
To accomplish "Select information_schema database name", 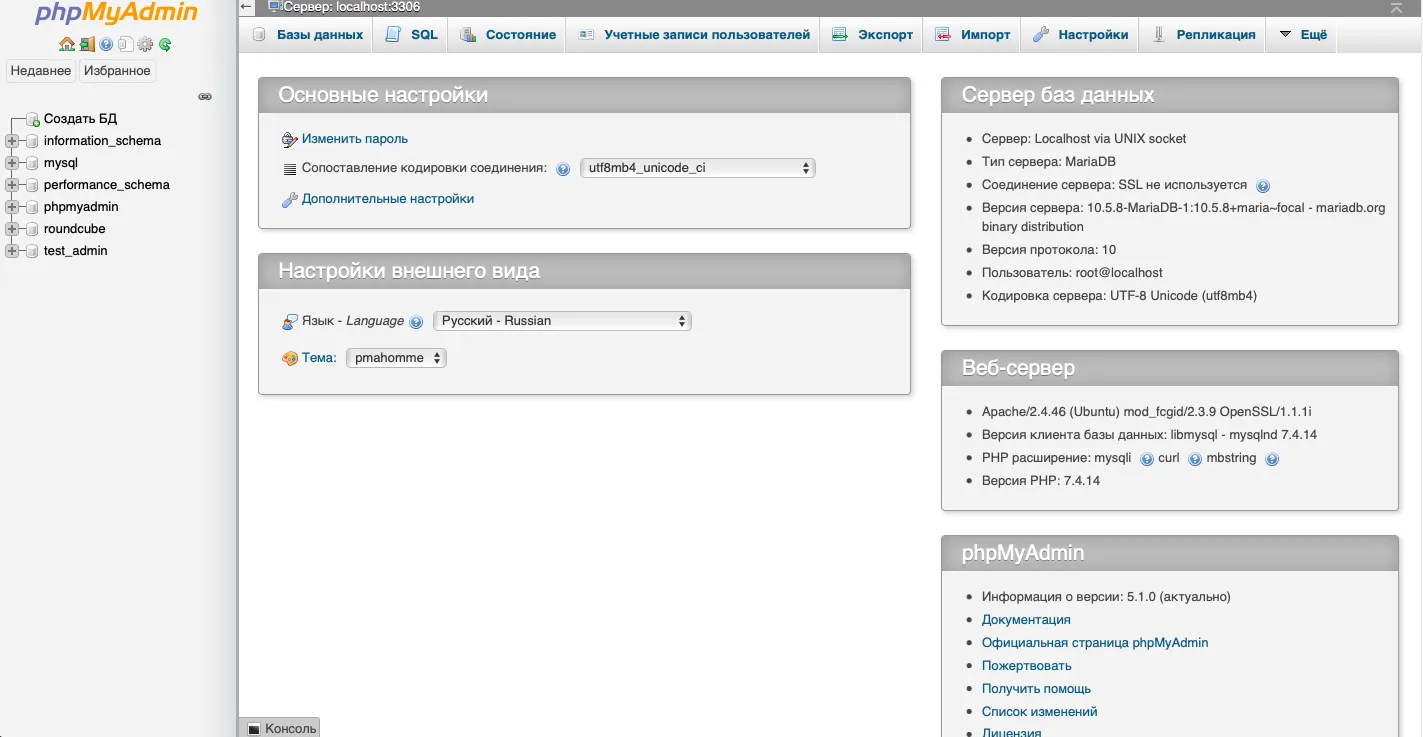I will coord(102,141).
